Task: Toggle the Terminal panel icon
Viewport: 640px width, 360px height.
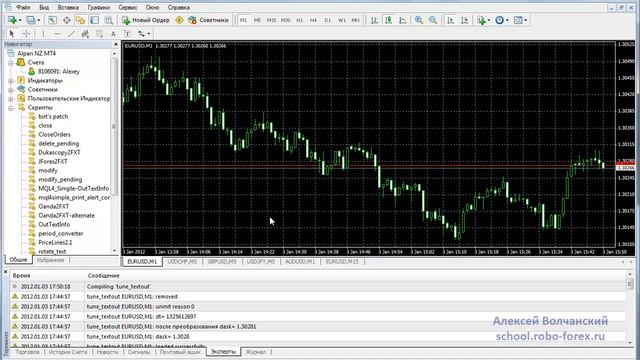Action: (x=94, y=20)
